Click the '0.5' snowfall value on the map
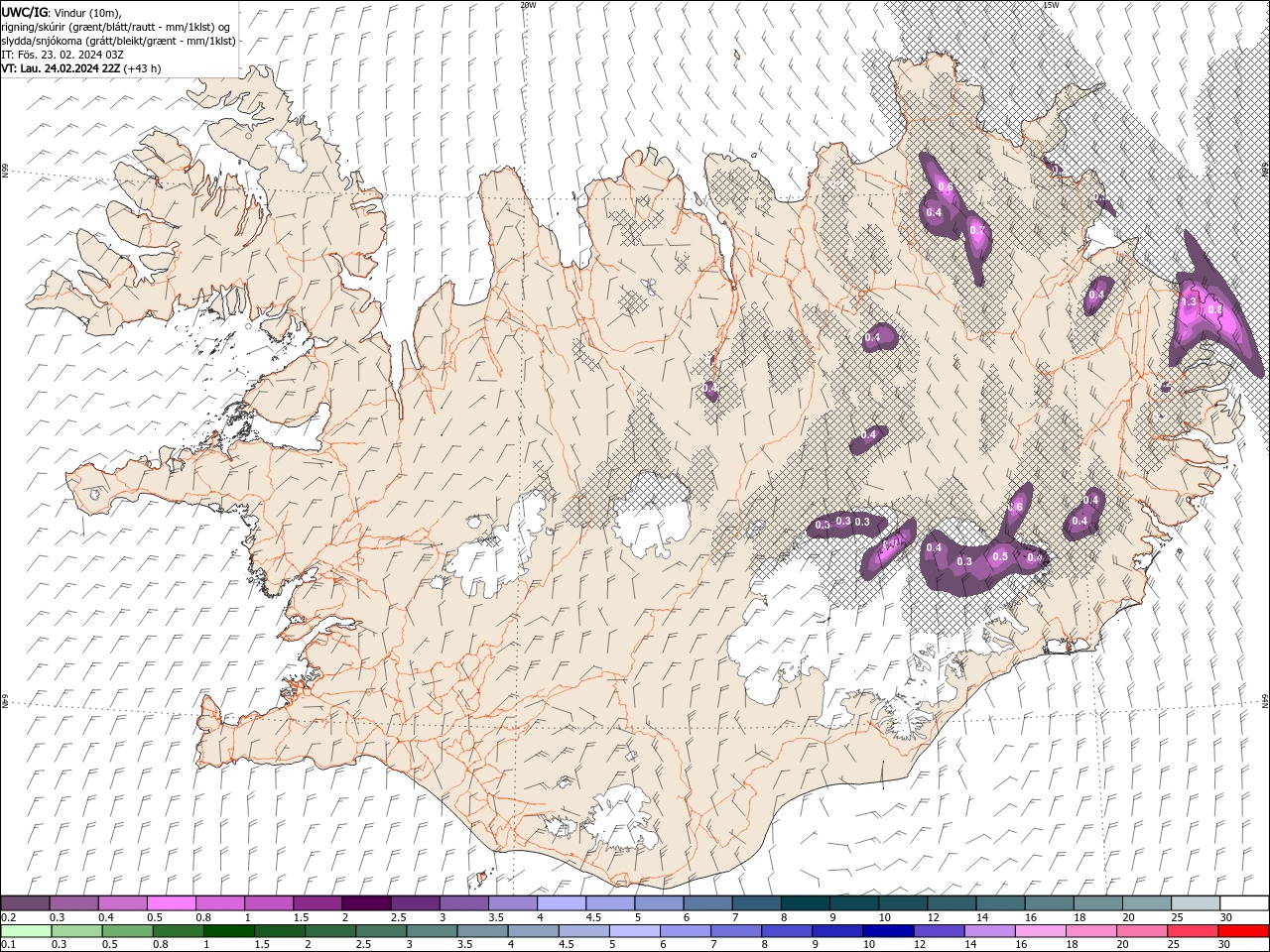Image resolution: width=1270 pixels, height=952 pixels. click(x=1000, y=557)
